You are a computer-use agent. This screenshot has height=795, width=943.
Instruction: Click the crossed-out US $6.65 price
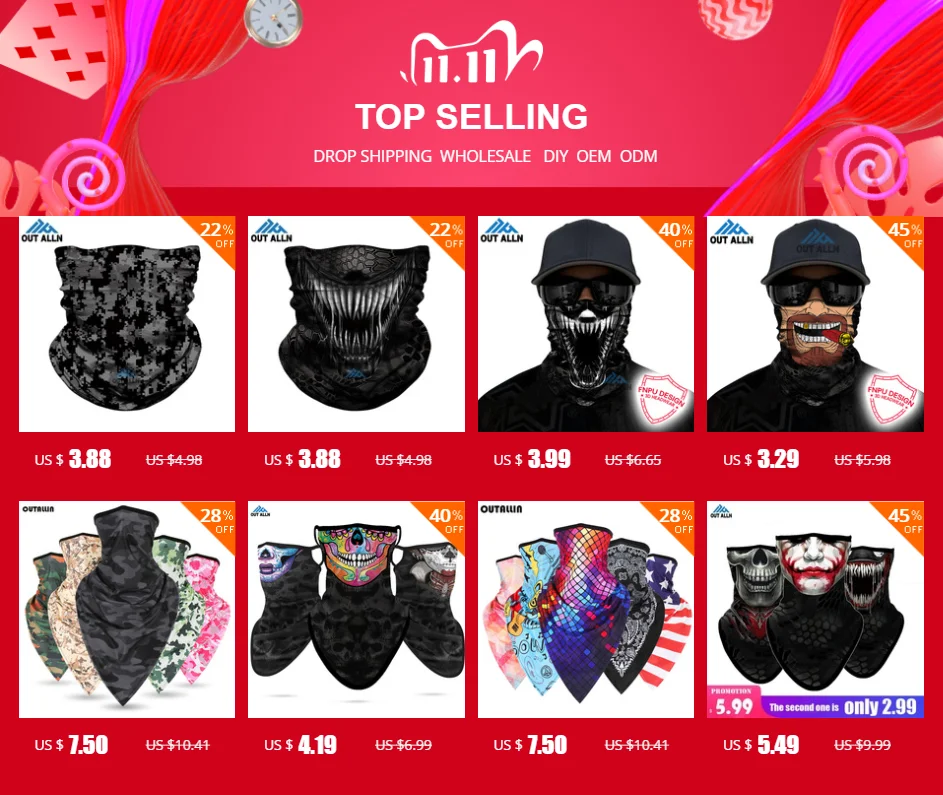(x=633, y=460)
